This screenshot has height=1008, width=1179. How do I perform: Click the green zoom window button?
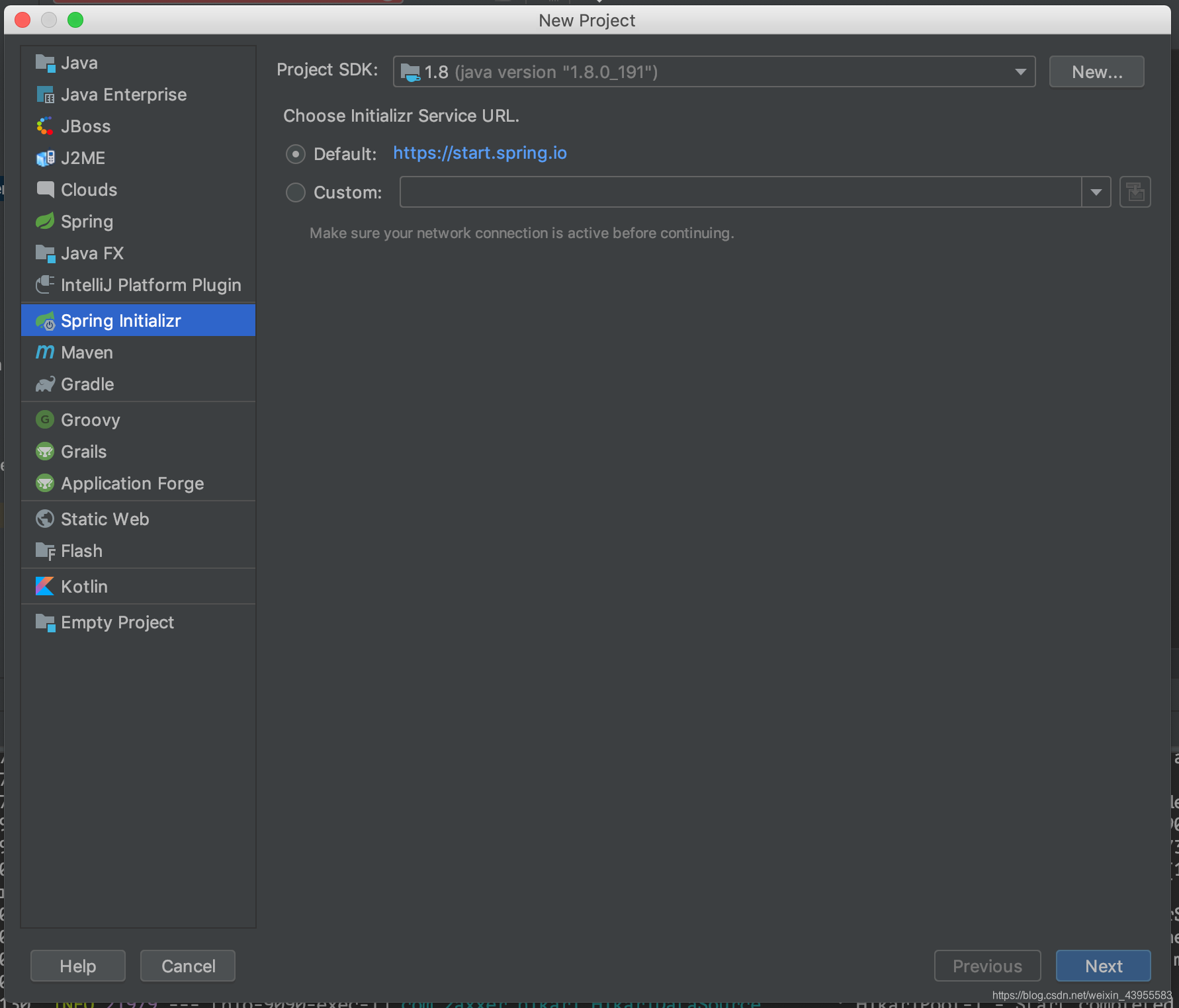click(75, 20)
